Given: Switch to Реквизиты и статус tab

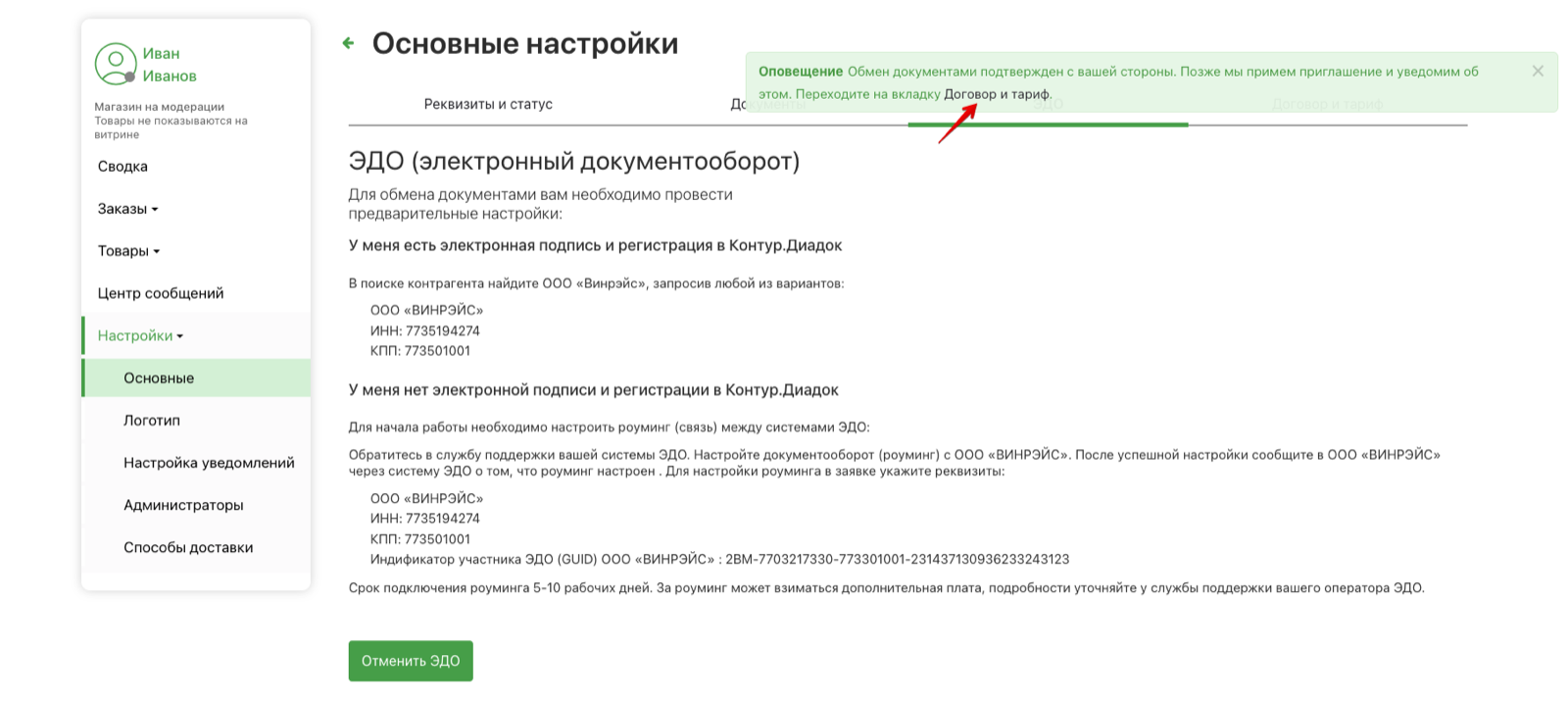Looking at the screenshot, I should coord(488,104).
